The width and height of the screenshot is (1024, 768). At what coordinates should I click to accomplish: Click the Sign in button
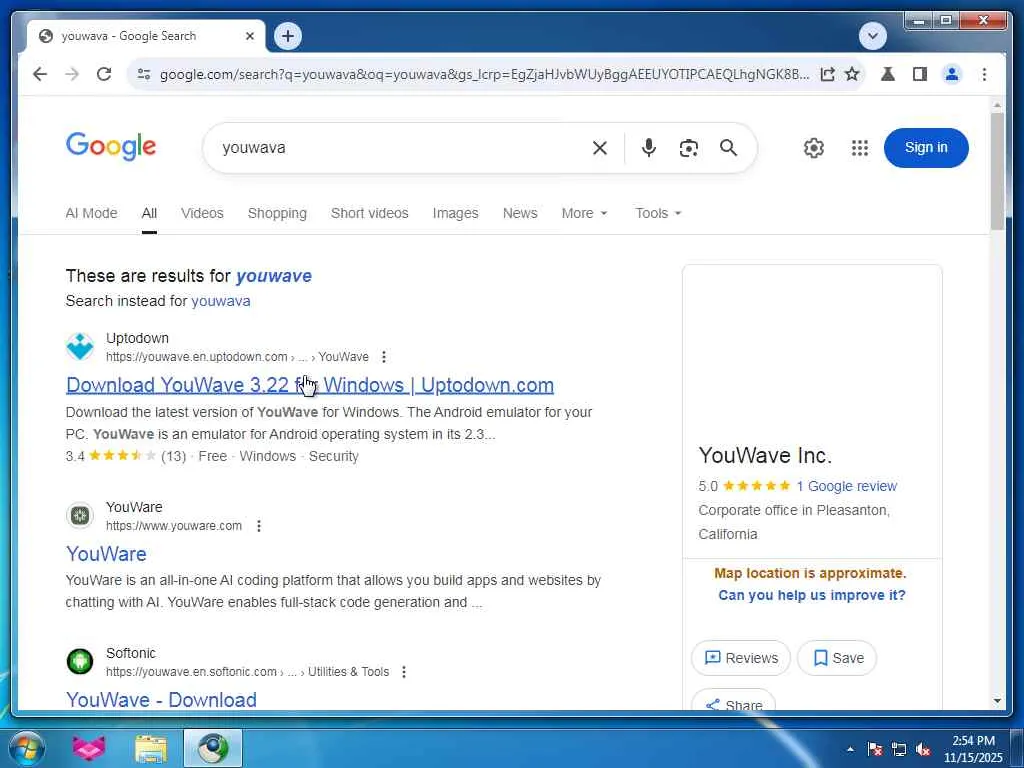pyautogui.click(x=925, y=148)
